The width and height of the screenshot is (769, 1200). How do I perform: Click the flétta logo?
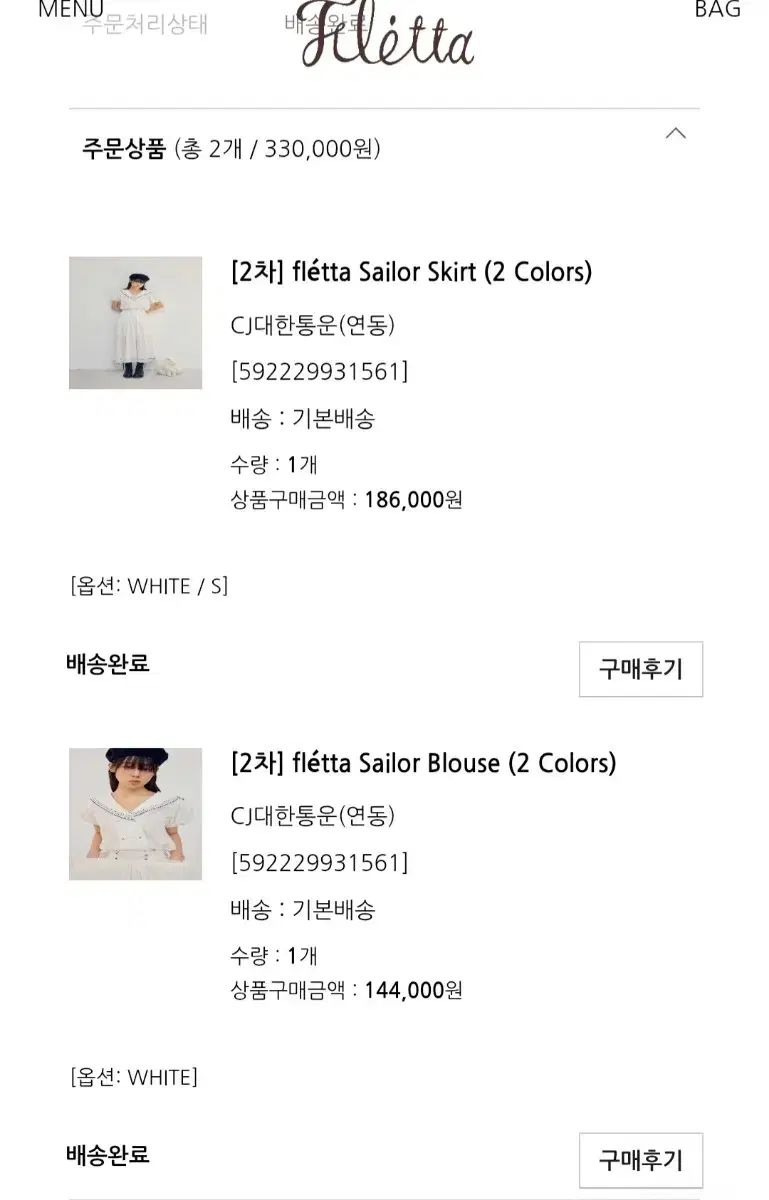click(386, 37)
